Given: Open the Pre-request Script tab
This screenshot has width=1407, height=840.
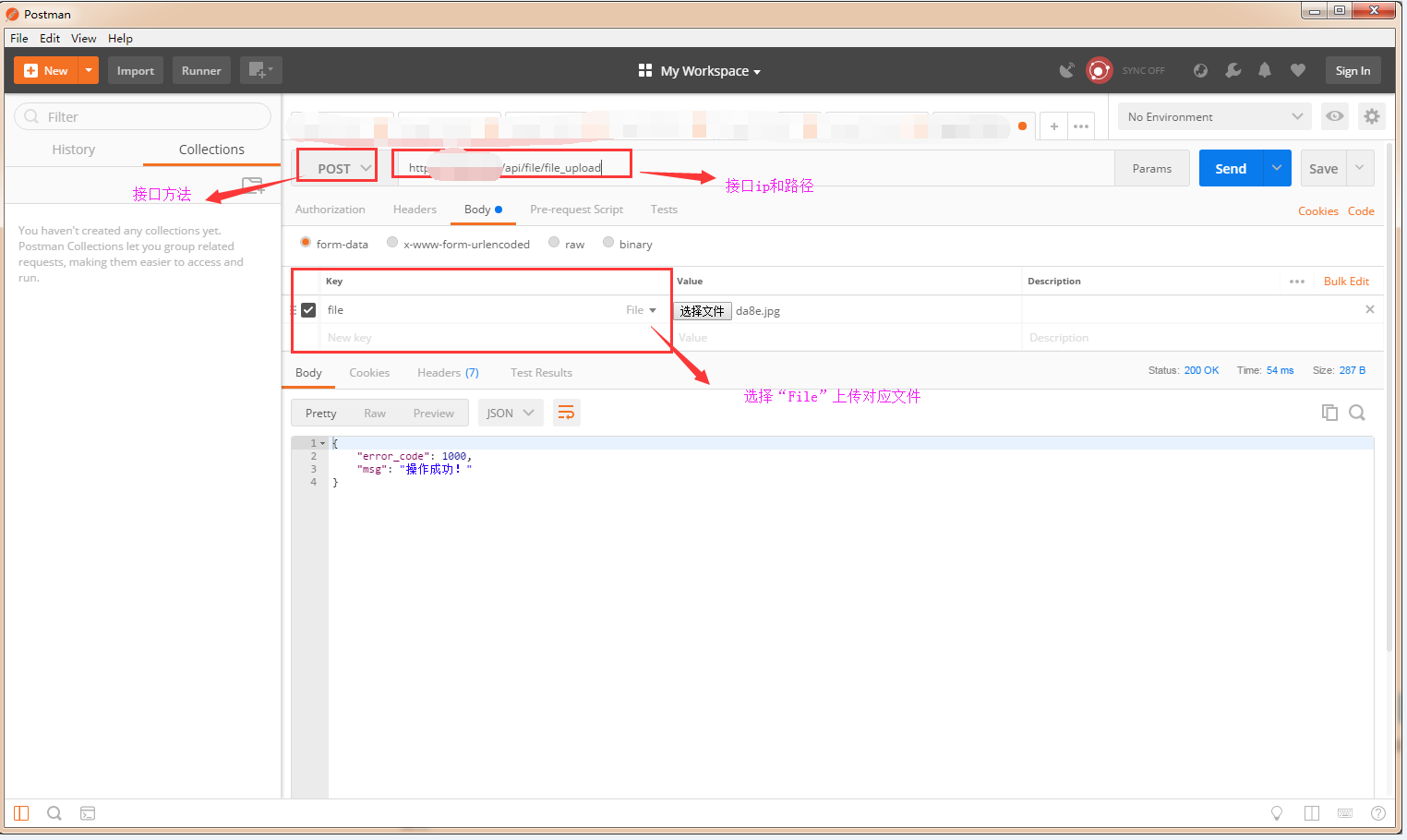Looking at the screenshot, I should point(576,210).
